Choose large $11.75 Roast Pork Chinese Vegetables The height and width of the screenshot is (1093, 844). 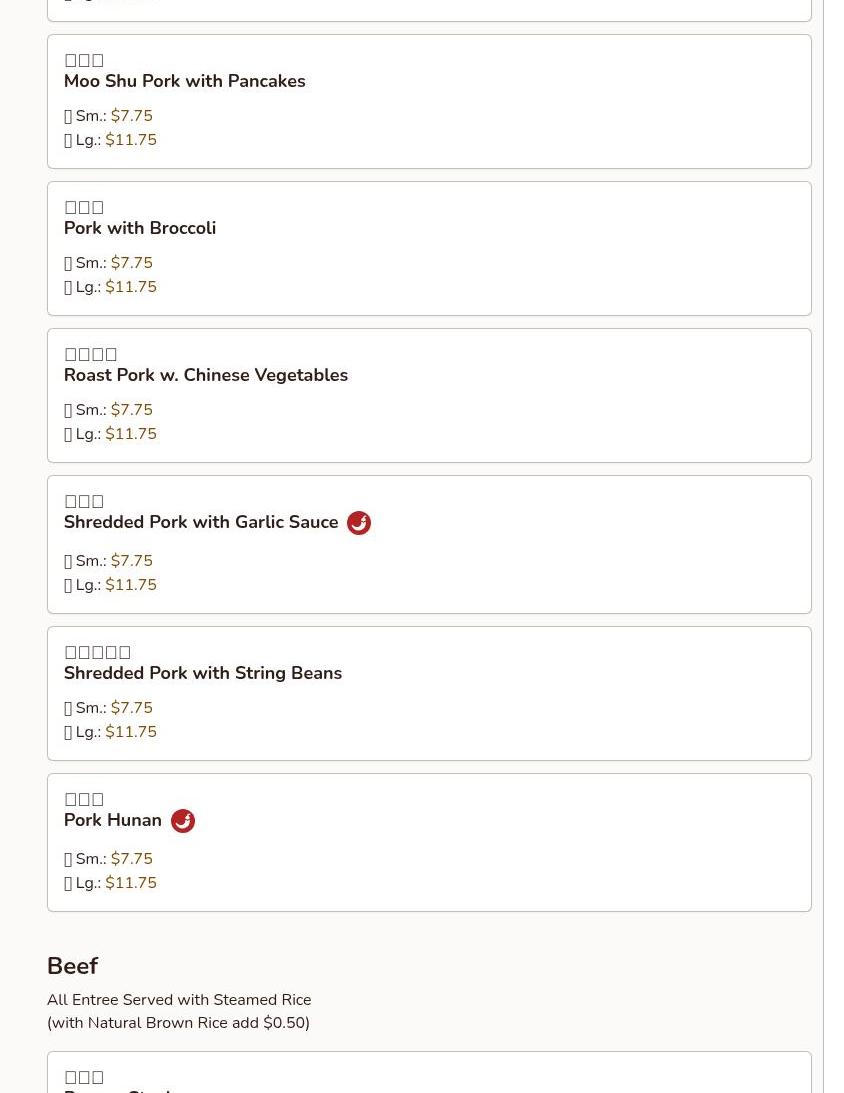click(x=110, y=434)
